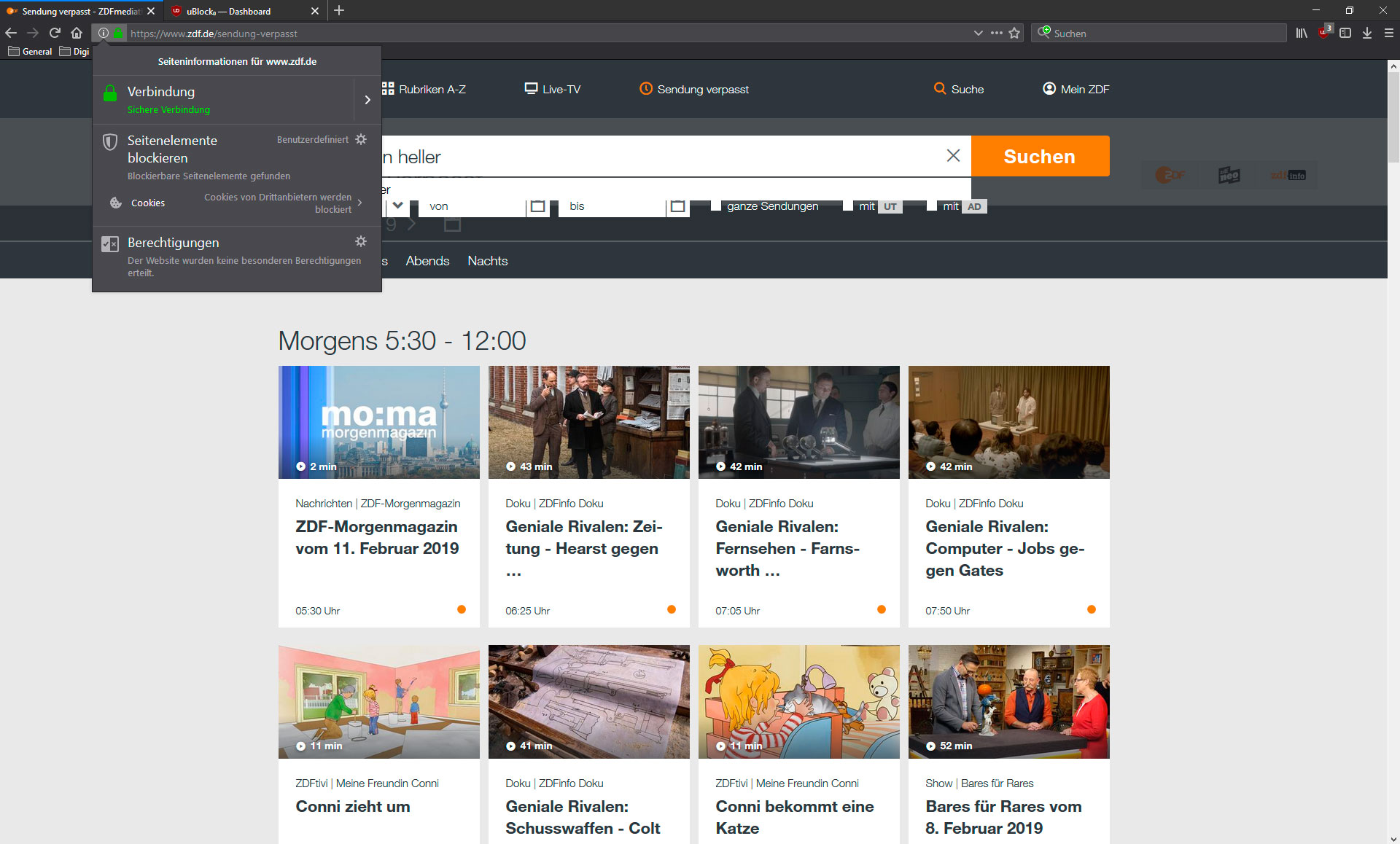Viewport: 1400px width, 844px height.
Task: Select the Nachts time tab
Action: [487, 261]
